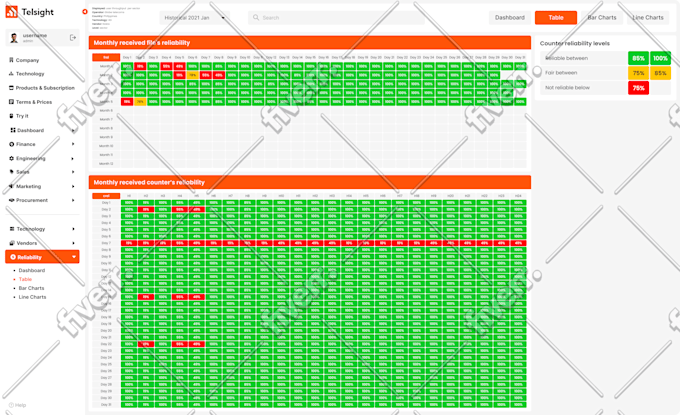This screenshot has width=680, height=415.
Task: Click the Telsight logo icon
Action: [x=12, y=12]
